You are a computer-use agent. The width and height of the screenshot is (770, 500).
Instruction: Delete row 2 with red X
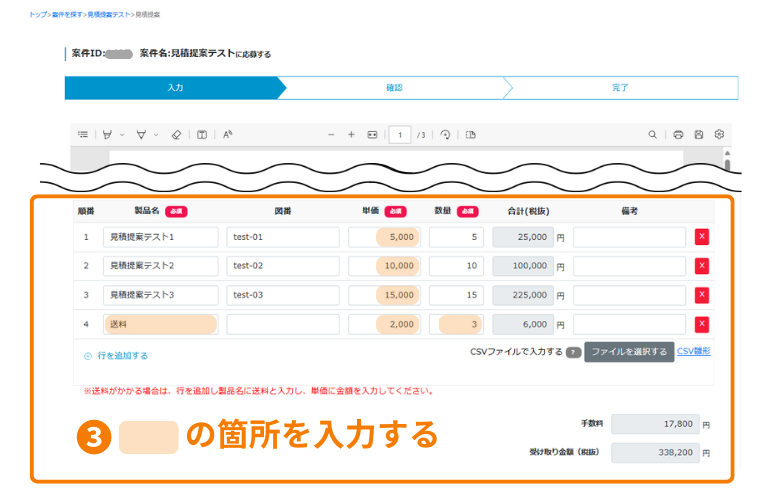tap(702, 266)
